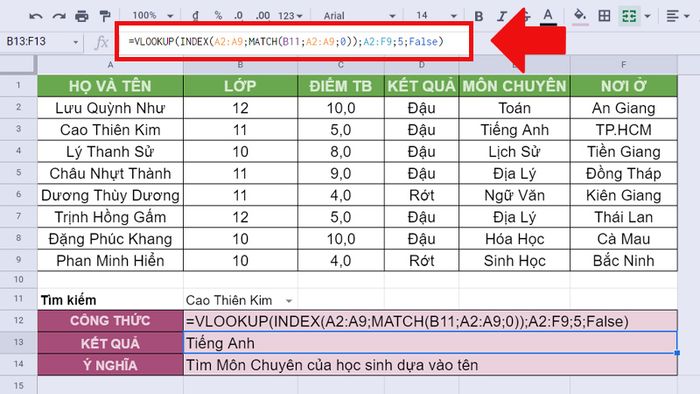700x394 pixels.
Task: Select column B header
Action: pyautogui.click(x=240, y=65)
